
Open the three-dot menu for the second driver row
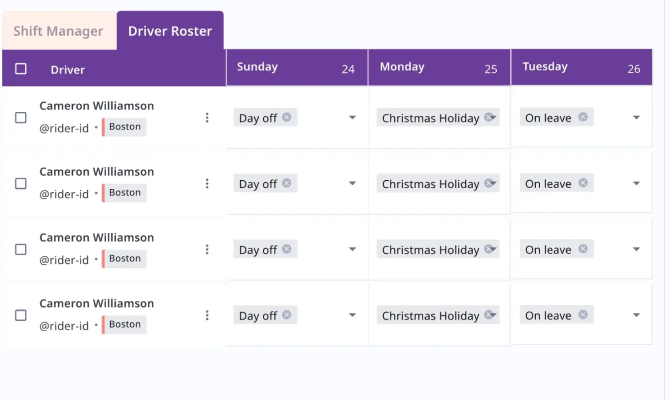207,184
